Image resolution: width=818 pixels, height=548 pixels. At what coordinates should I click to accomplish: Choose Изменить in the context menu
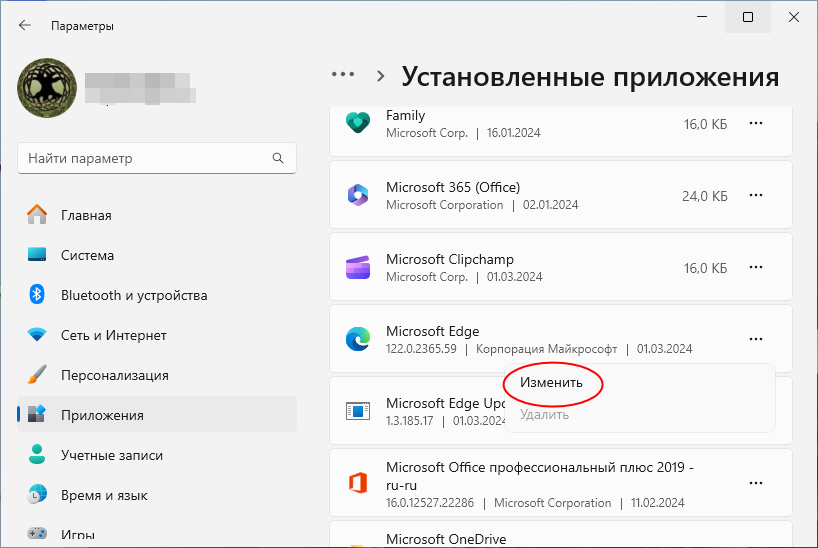pos(551,383)
